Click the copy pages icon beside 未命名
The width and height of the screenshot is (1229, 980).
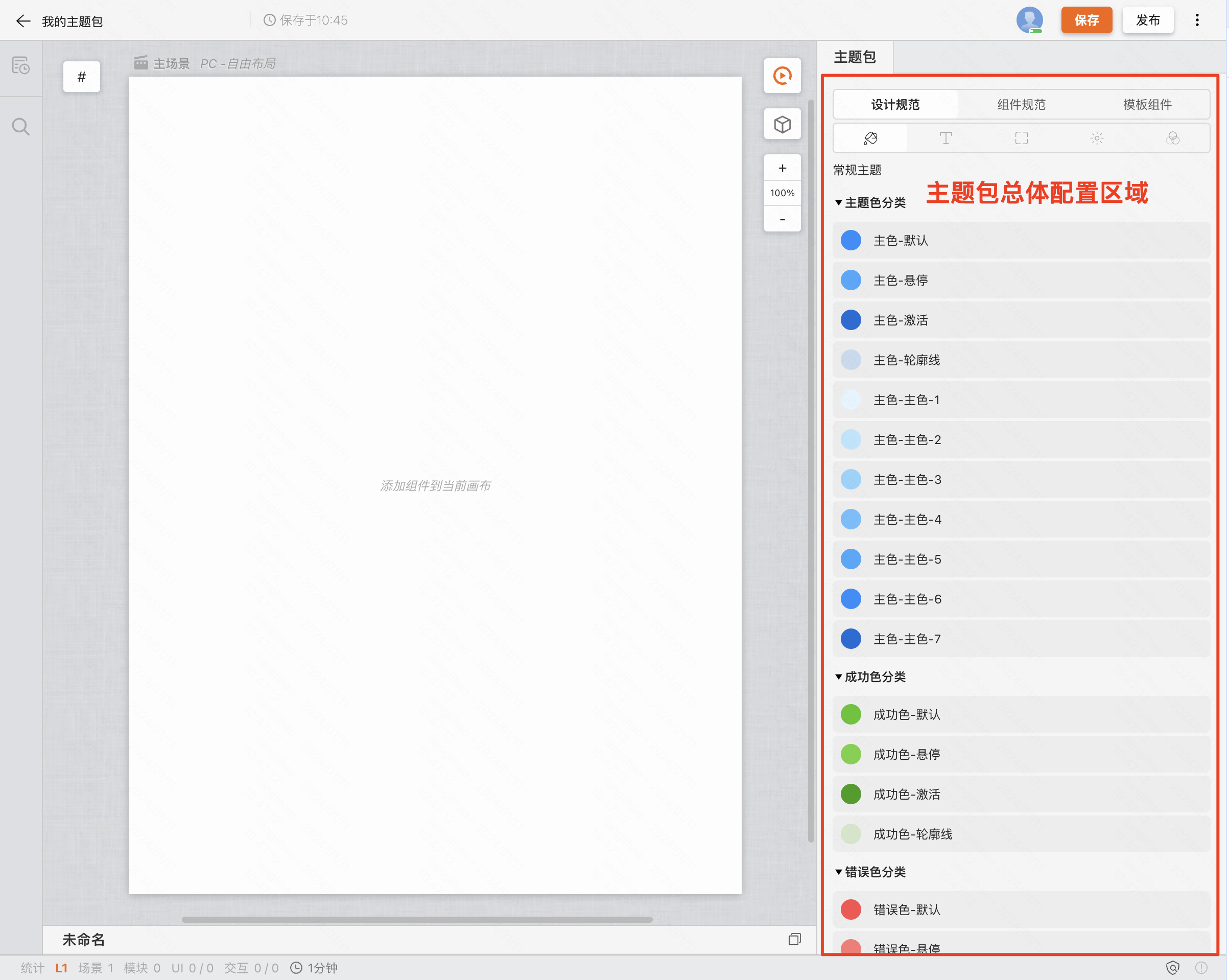pyautogui.click(x=795, y=939)
